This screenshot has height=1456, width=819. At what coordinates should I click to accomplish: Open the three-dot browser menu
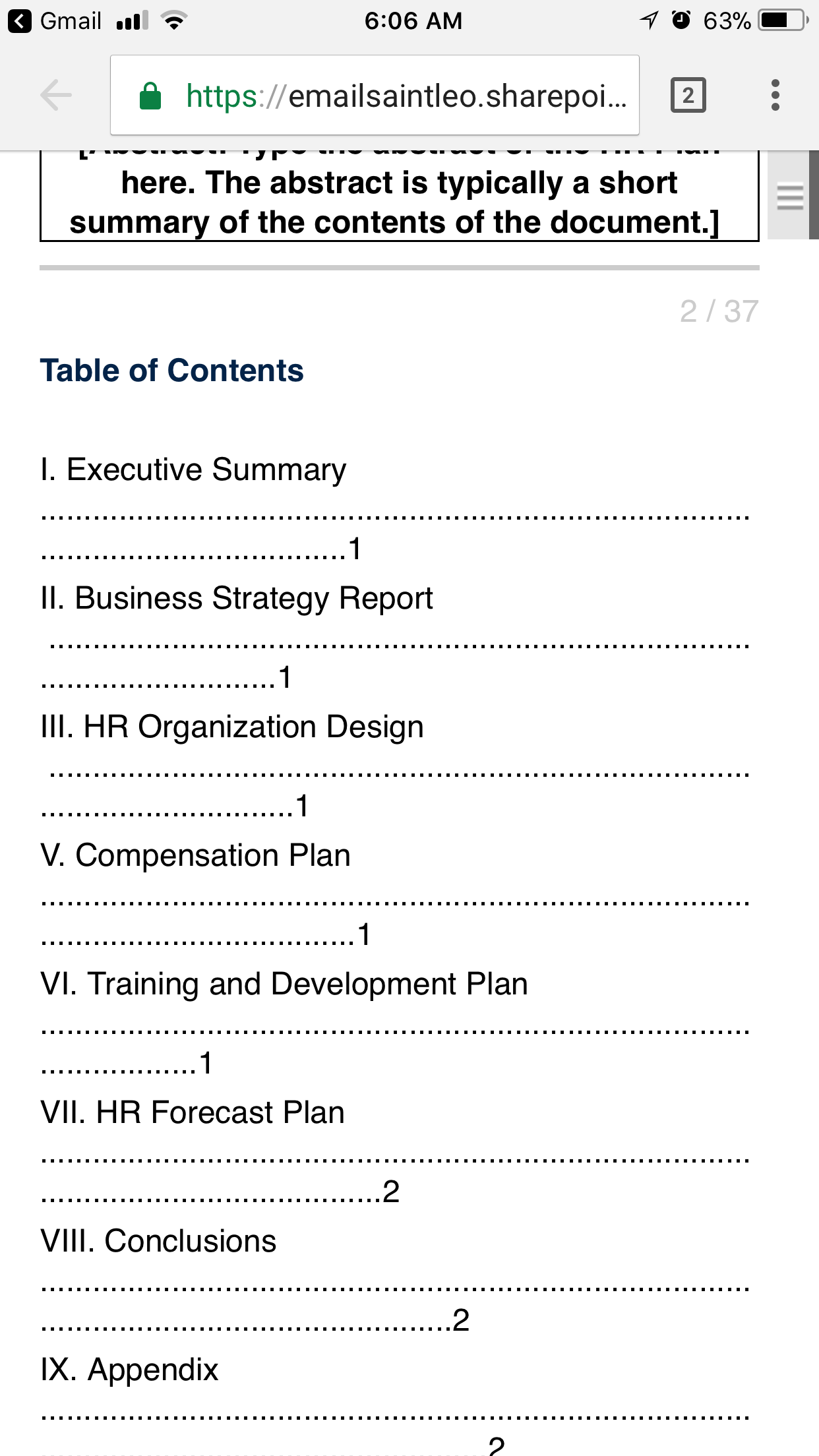[x=775, y=96]
